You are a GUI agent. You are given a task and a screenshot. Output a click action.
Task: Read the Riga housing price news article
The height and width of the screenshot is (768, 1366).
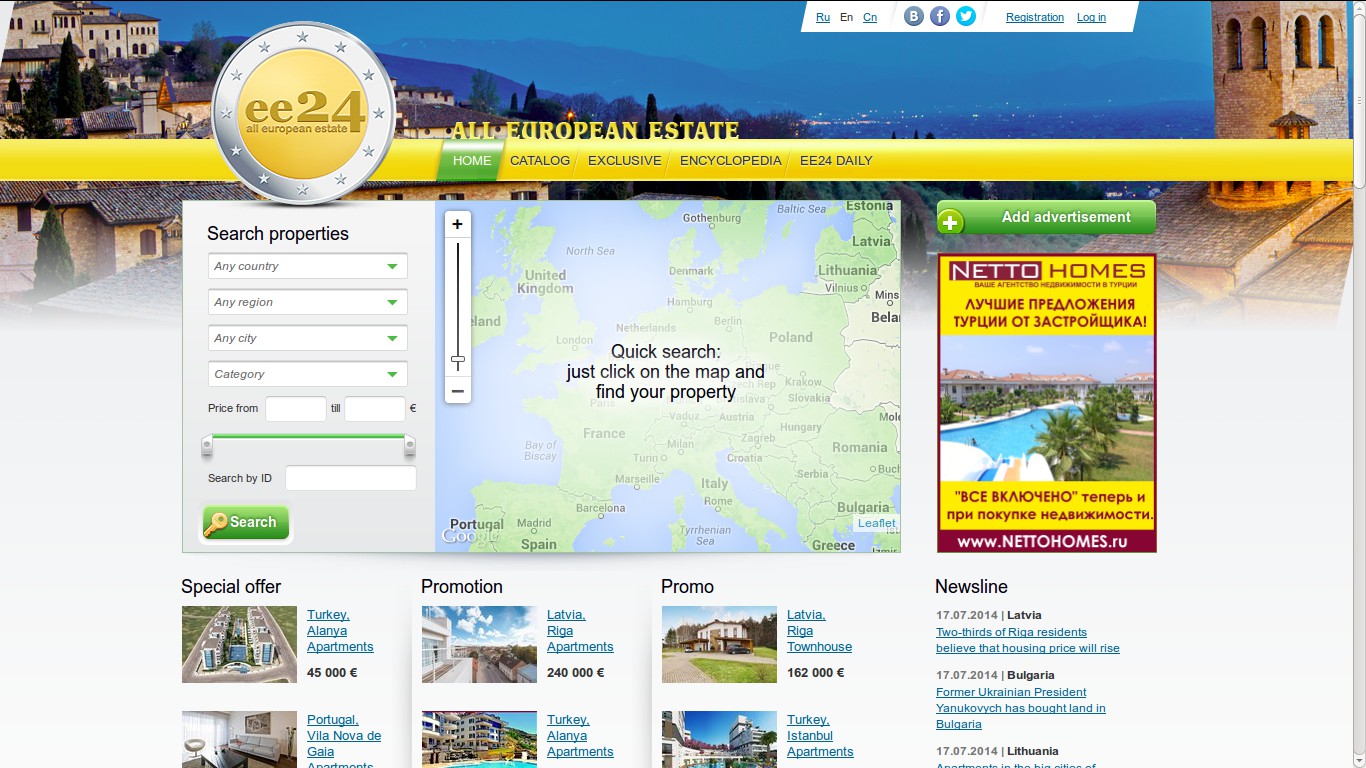1028,640
